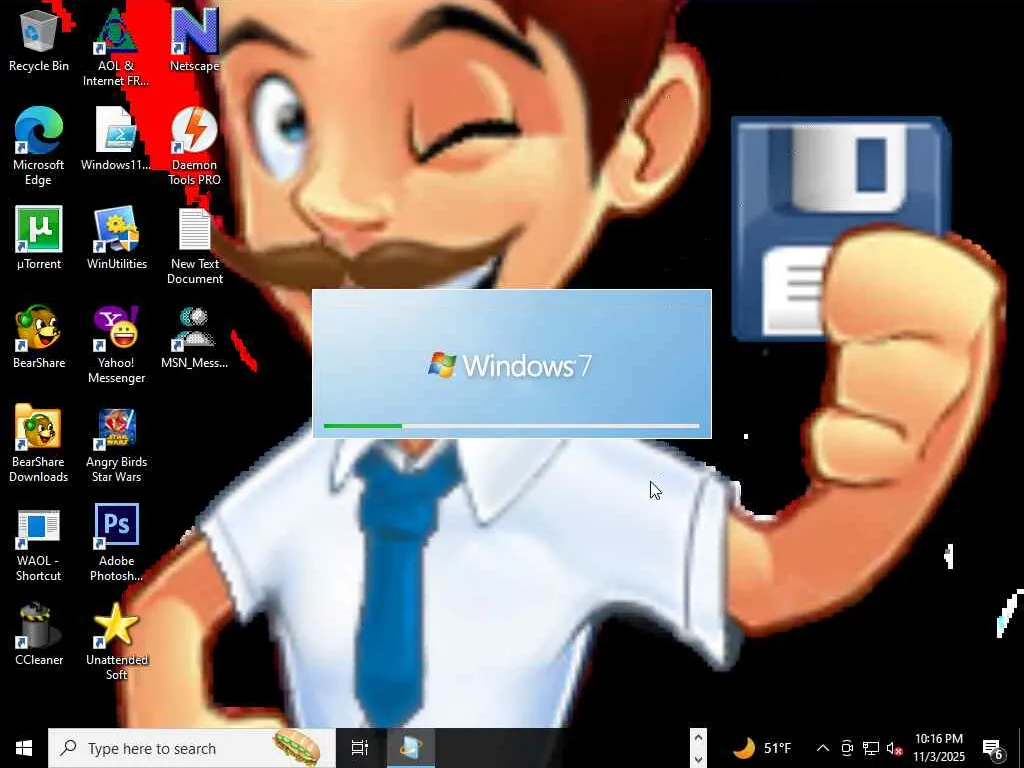Viewport: 1024px width, 768px height.
Task: Expand the hidden tray icons chevron
Action: pos(823,748)
